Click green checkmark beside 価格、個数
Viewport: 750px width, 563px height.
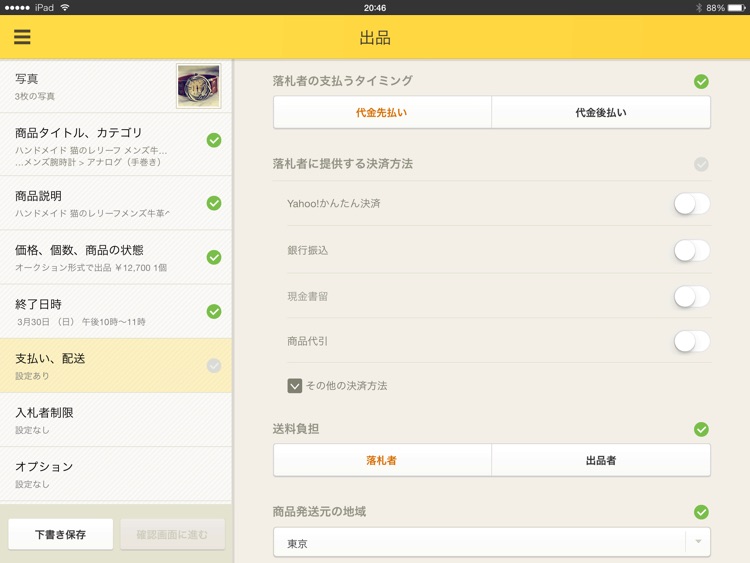(214, 257)
